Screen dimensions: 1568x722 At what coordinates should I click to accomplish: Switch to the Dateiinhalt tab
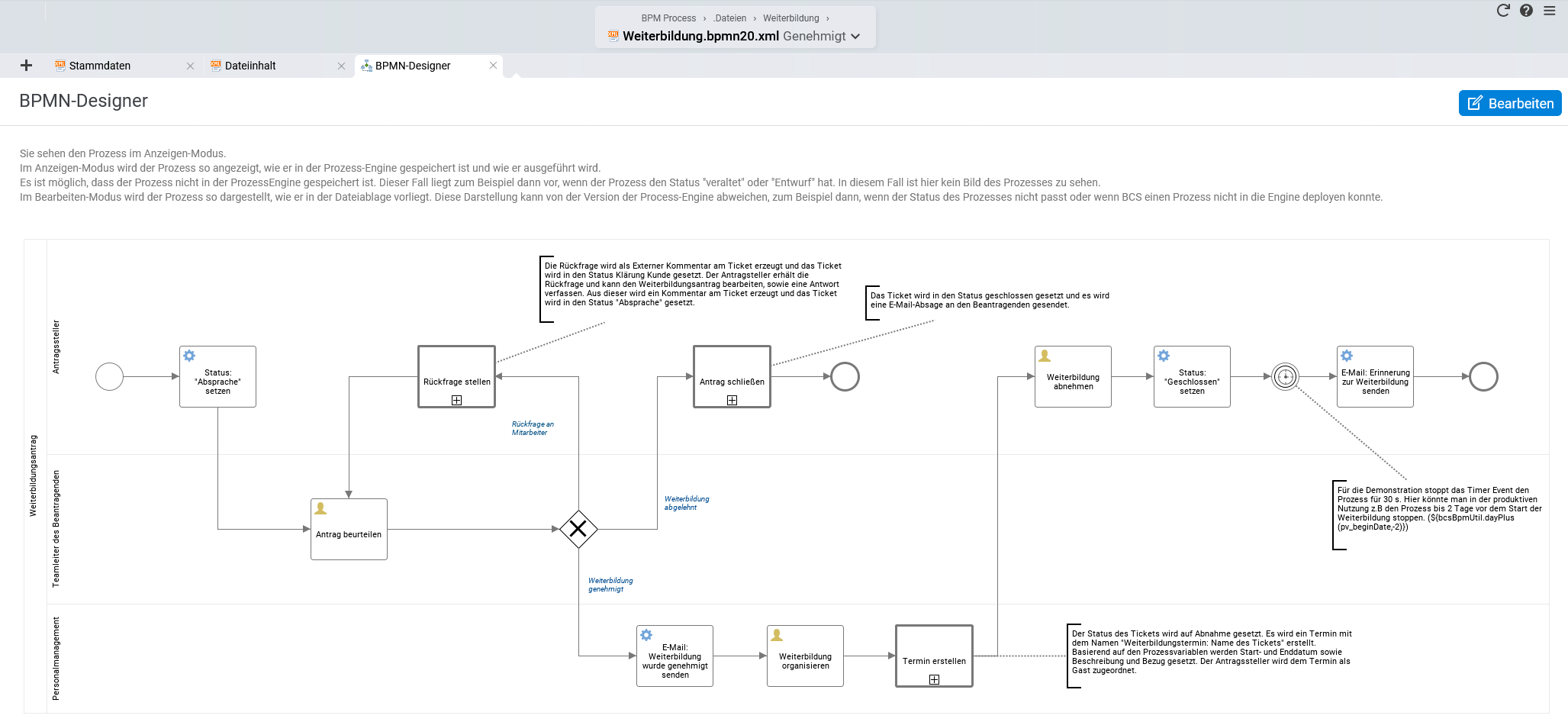click(x=250, y=66)
